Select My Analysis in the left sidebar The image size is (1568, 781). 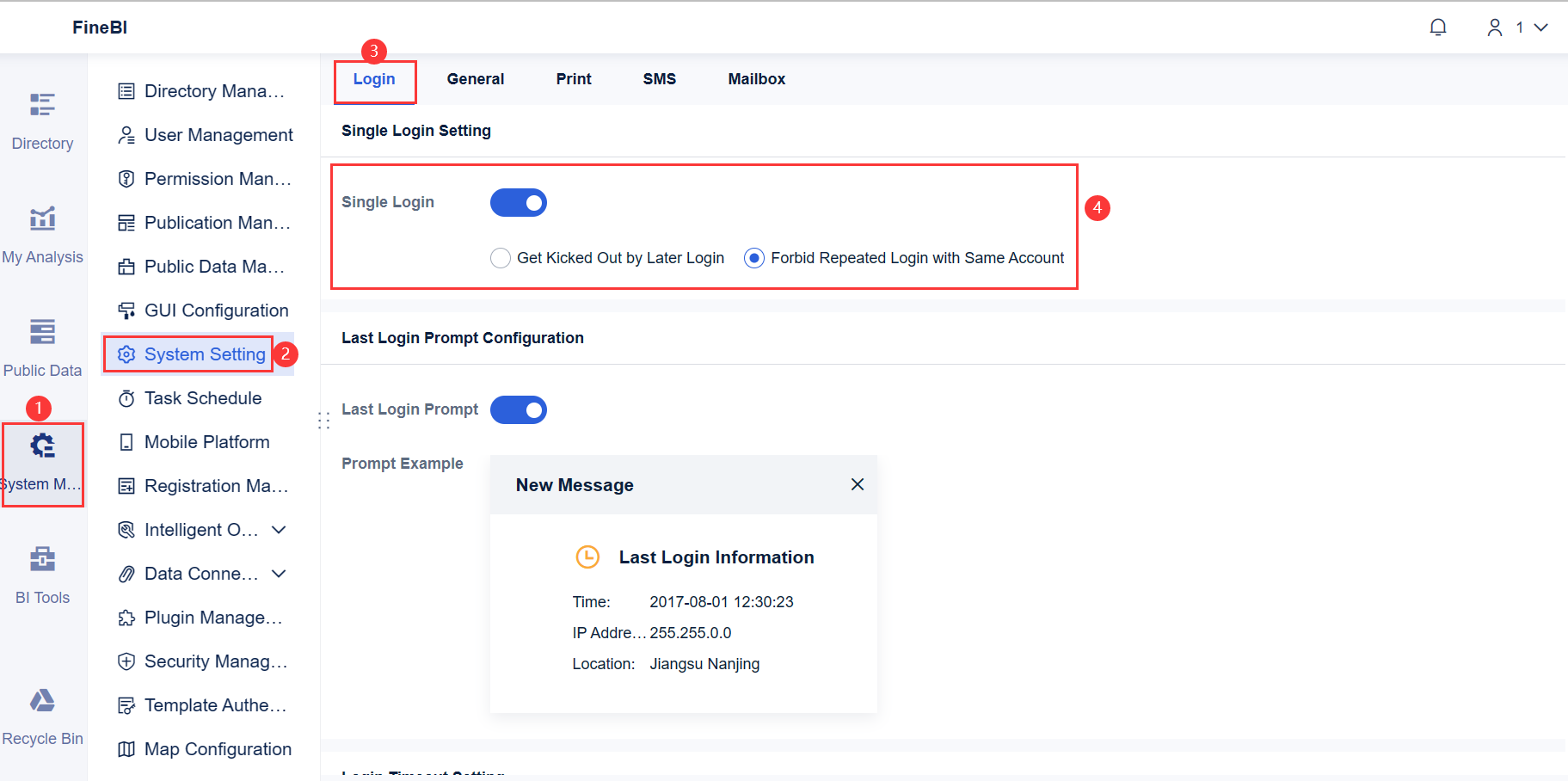coord(42,234)
